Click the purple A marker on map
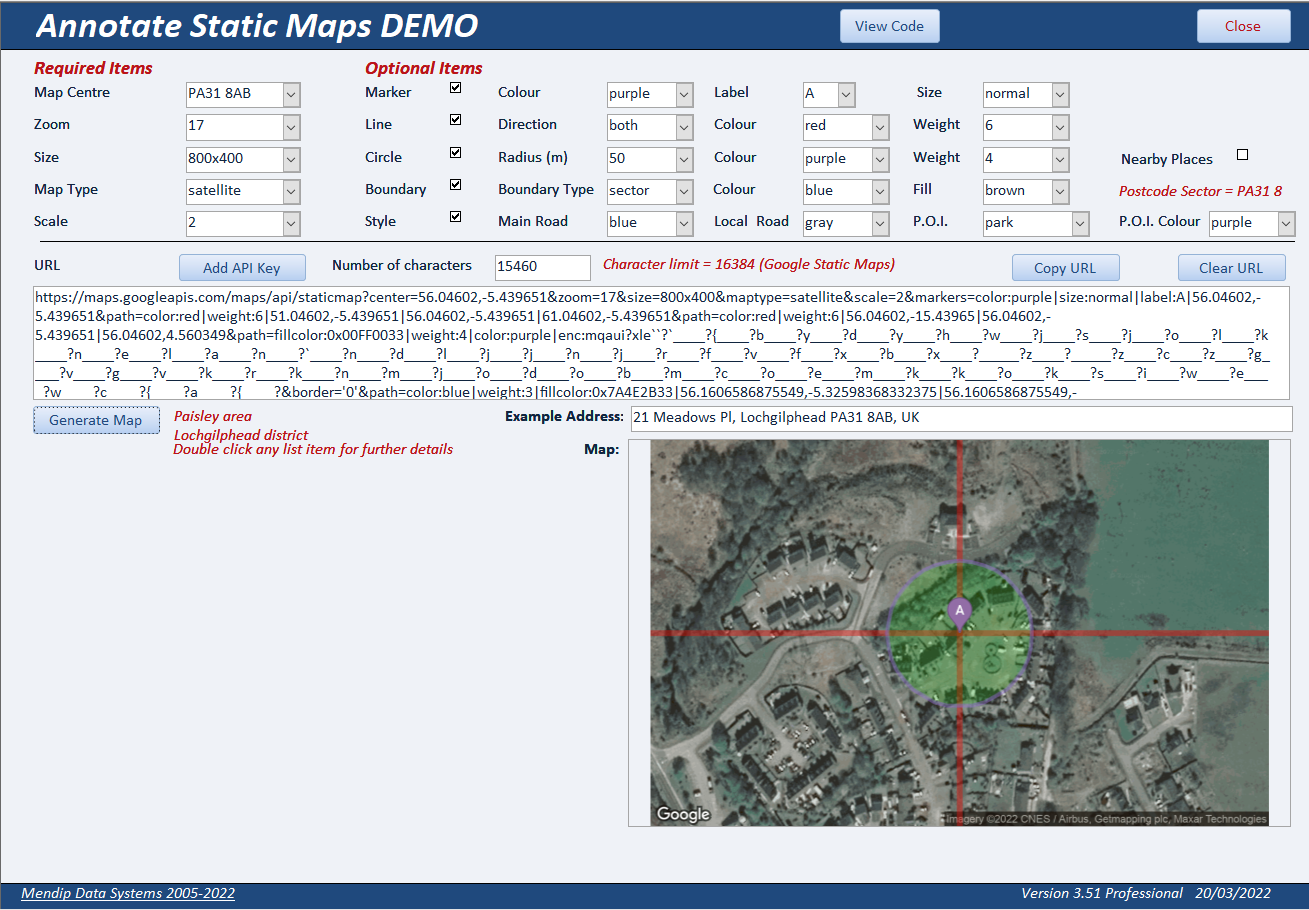Screen dimensions: 1309x910 pos(959,612)
